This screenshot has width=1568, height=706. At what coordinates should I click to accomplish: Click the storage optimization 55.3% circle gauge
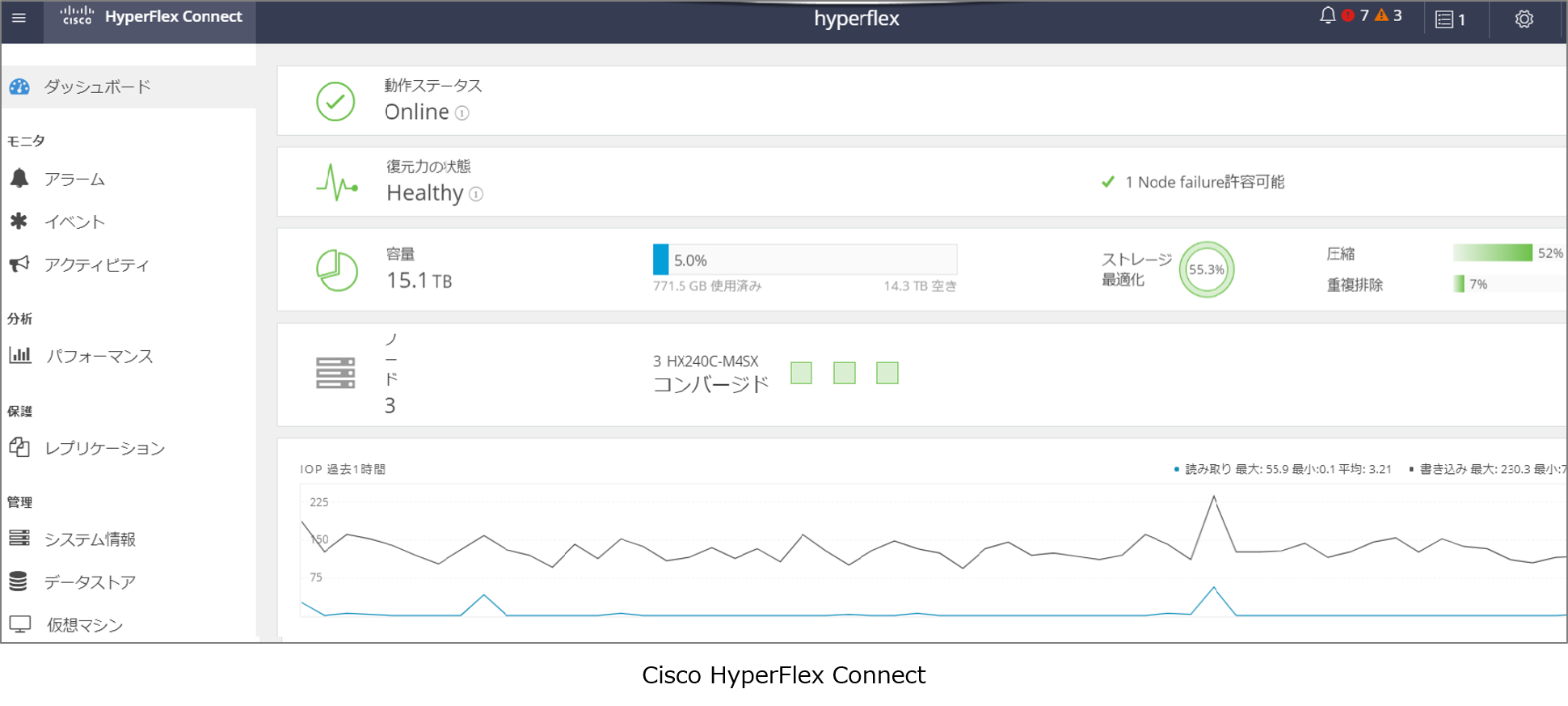pyautogui.click(x=1207, y=269)
